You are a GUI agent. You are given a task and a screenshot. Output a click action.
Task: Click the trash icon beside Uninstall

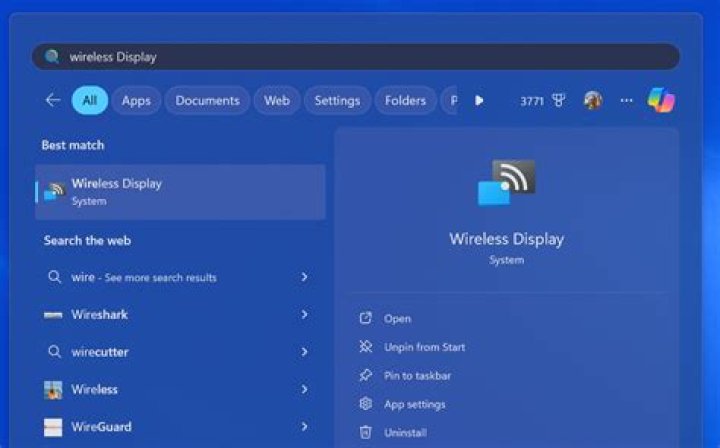click(366, 432)
